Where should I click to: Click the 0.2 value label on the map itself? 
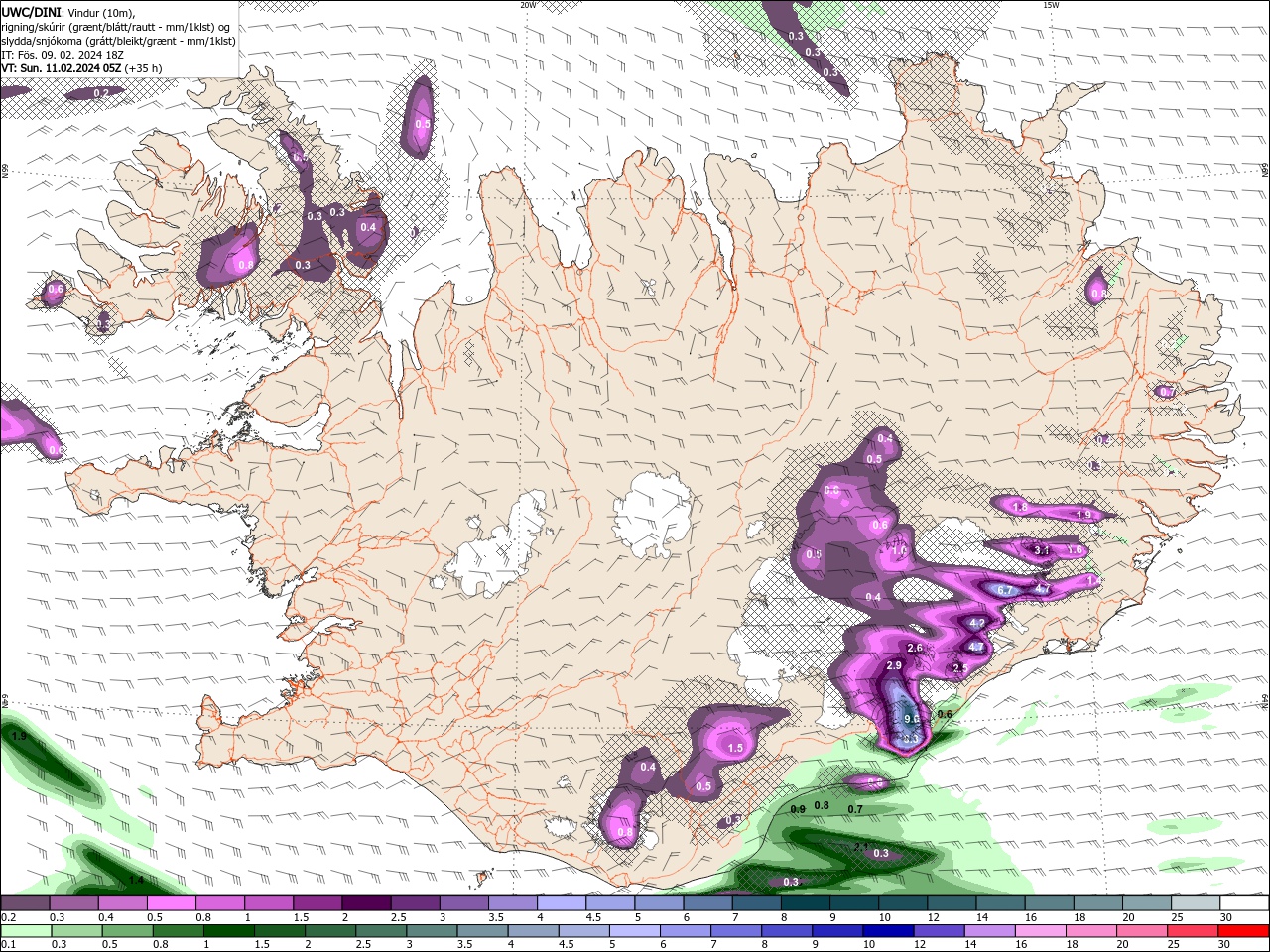point(101,93)
